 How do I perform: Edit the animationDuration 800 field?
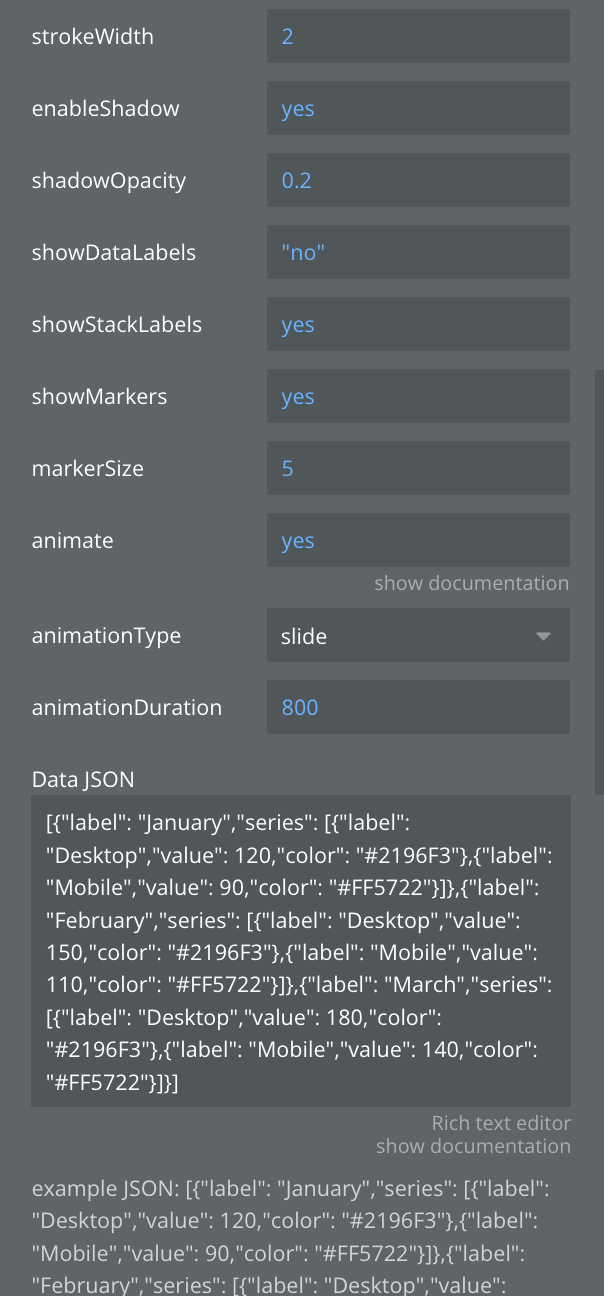[418, 708]
